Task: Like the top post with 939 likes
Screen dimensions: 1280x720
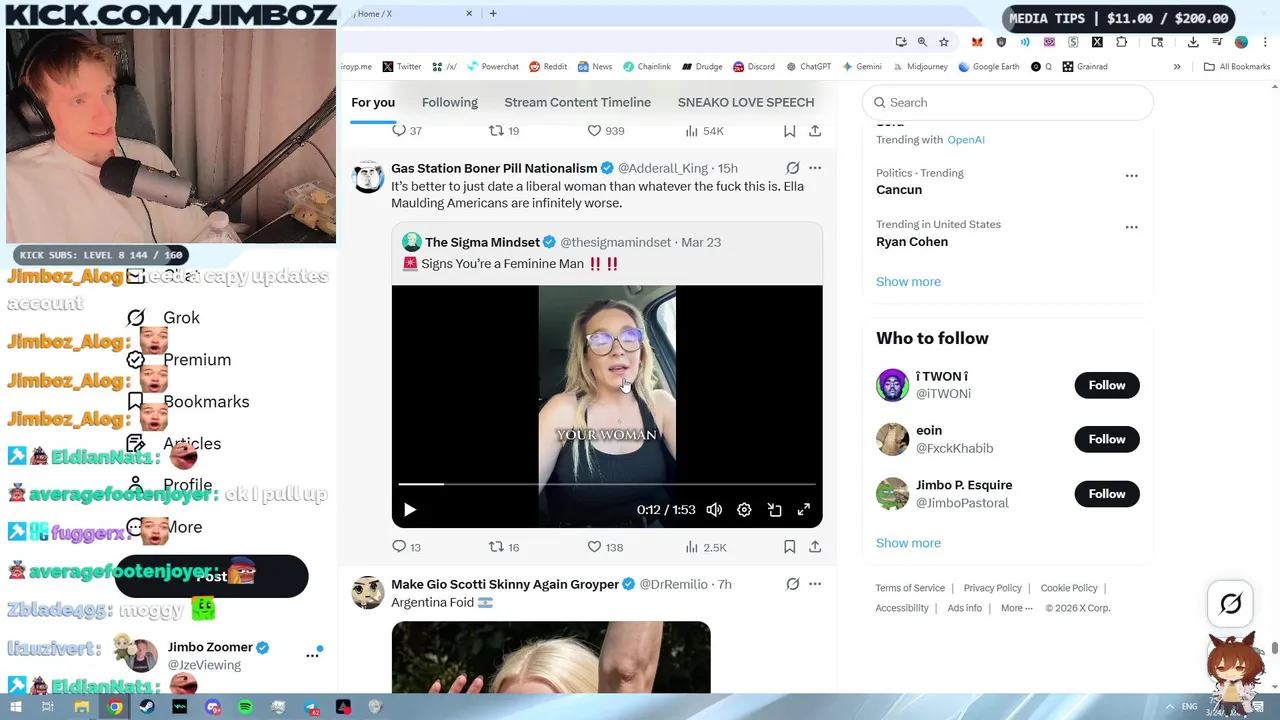Action: [605, 131]
